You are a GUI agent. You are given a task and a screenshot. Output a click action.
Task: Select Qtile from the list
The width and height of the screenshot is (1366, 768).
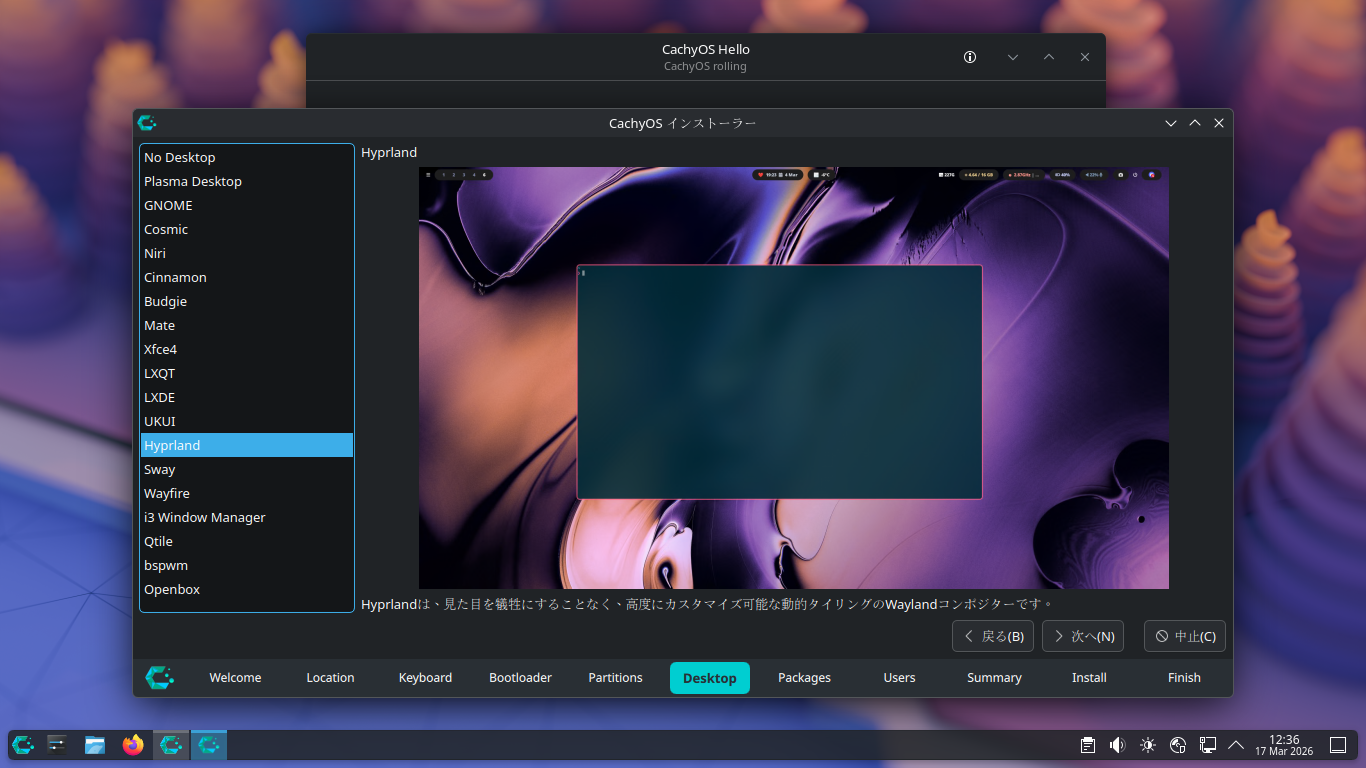(247, 541)
